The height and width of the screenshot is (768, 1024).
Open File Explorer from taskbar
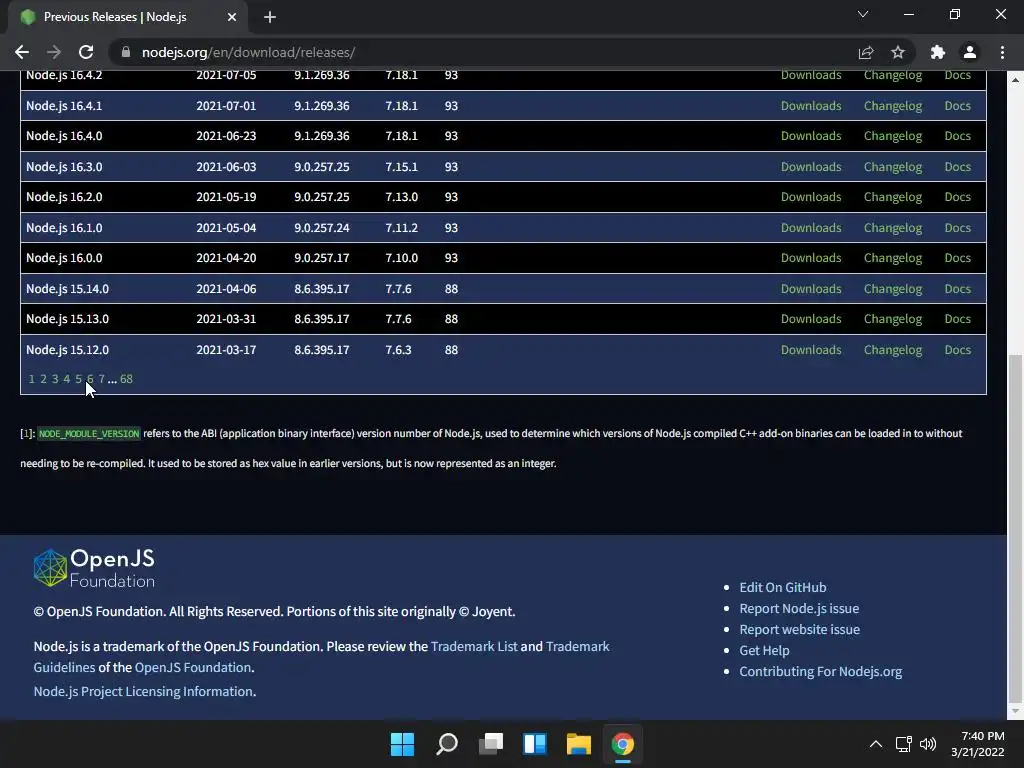coord(579,744)
